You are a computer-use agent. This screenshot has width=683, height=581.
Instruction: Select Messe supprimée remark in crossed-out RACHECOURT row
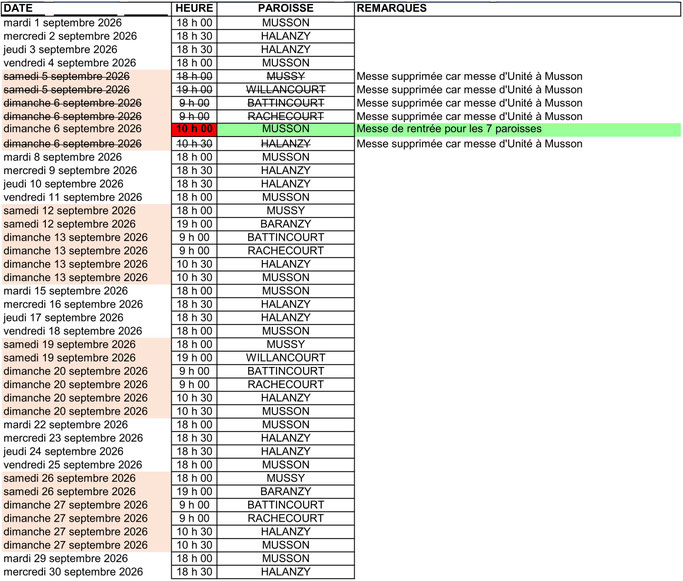click(470, 117)
